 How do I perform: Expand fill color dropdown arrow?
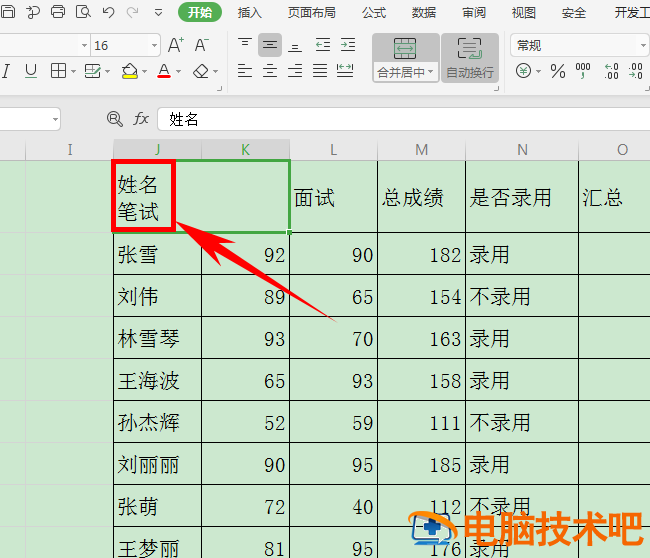click(144, 72)
